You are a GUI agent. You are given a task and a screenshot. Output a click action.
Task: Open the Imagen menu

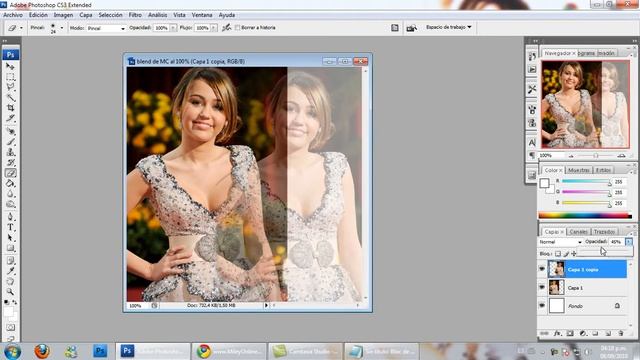coord(63,15)
